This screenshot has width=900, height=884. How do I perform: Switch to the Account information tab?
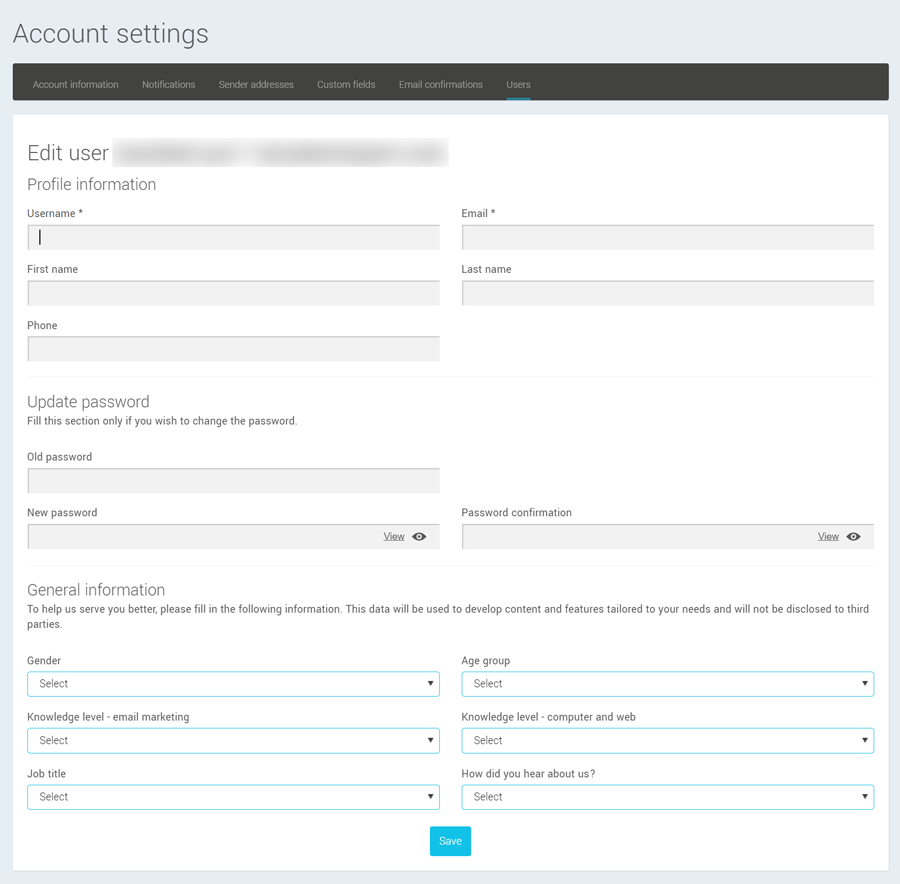click(x=76, y=85)
